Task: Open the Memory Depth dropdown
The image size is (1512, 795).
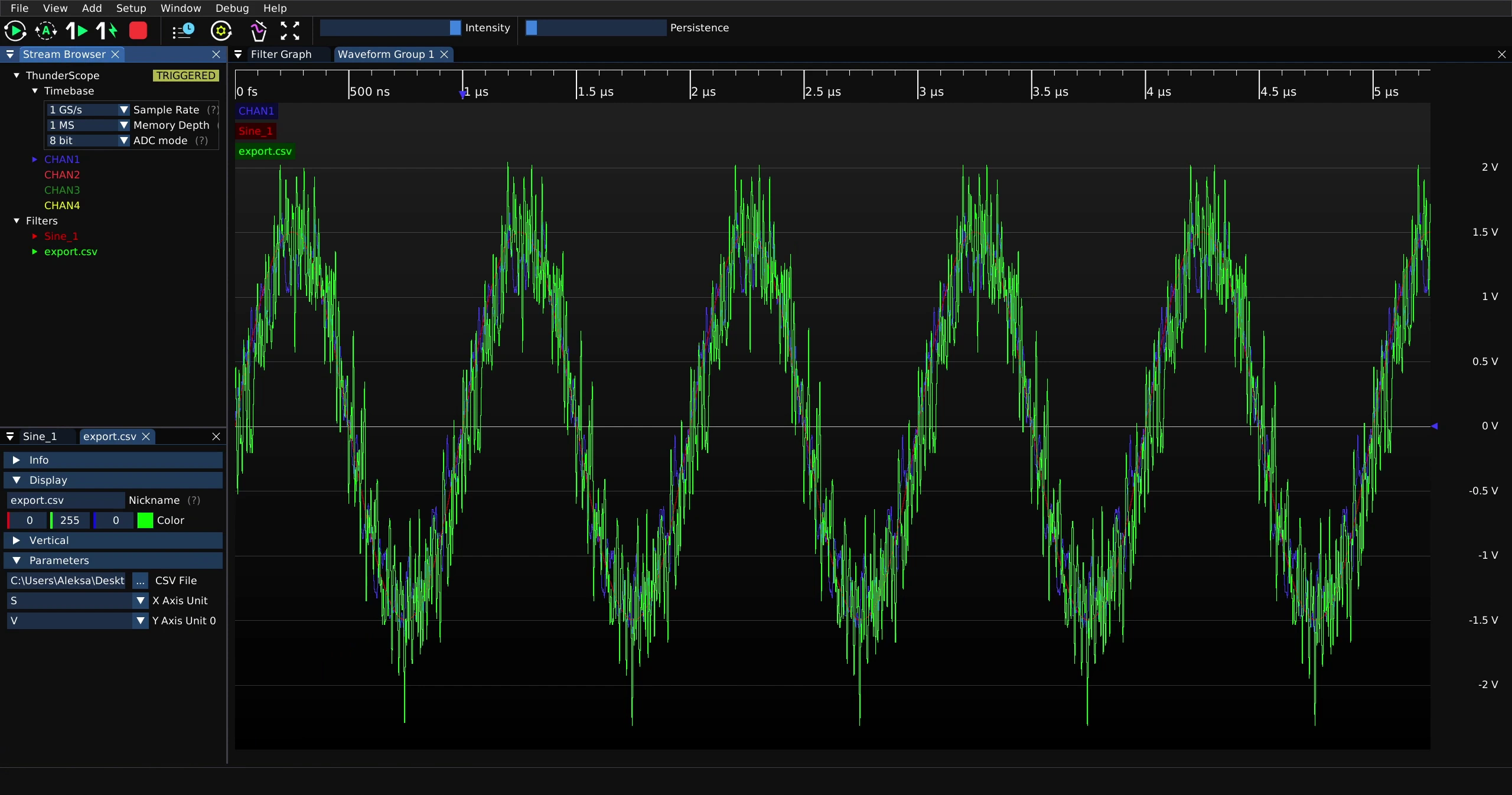Action: (87, 125)
